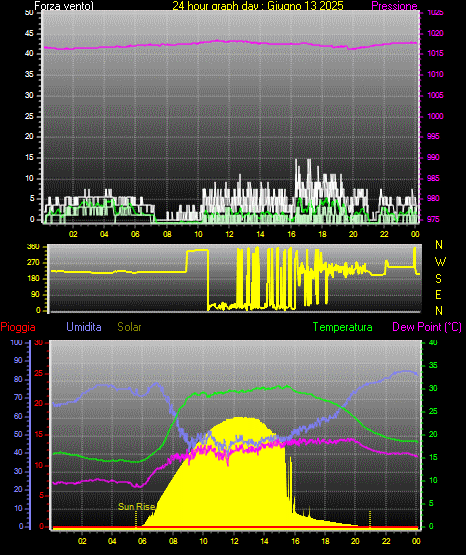Screen dimensions: 466x555
Task: Click the 24 hour graph day title
Action: [258, 6]
